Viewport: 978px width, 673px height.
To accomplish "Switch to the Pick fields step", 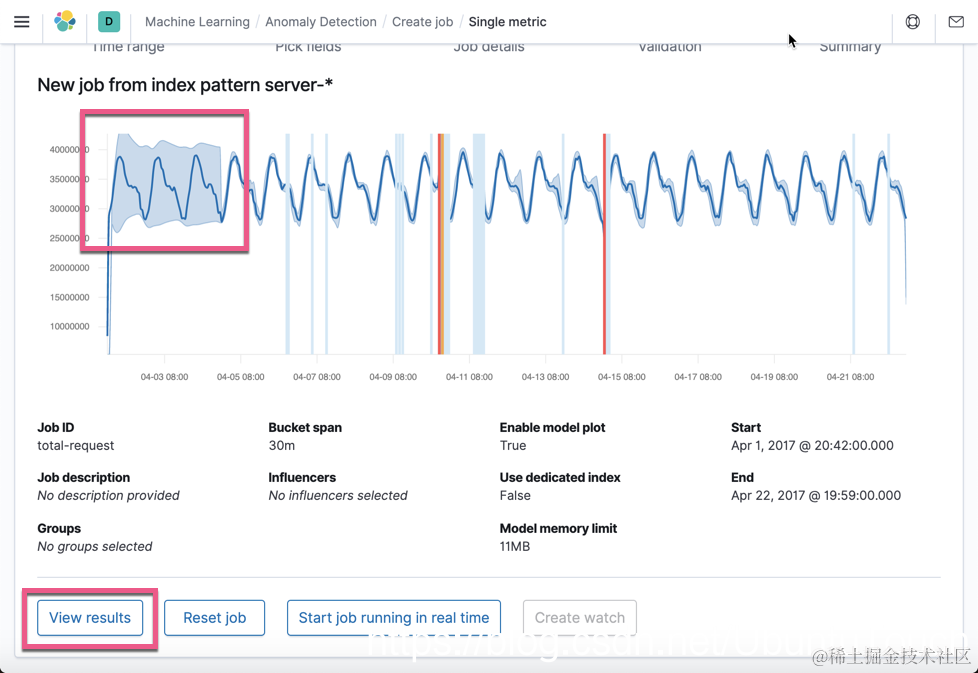I will (308, 47).
